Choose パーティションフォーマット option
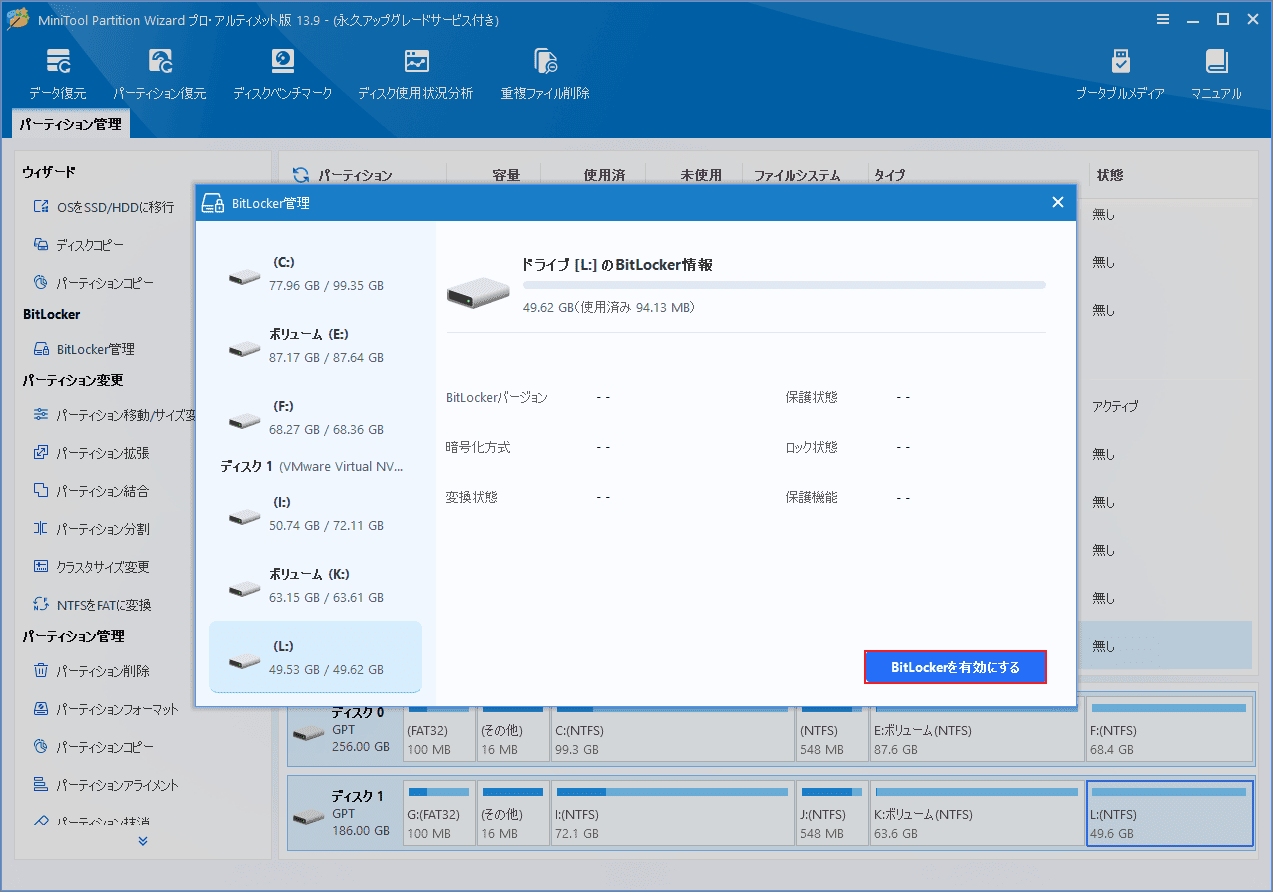Screen dimensions: 1273x892 click(x=106, y=709)
